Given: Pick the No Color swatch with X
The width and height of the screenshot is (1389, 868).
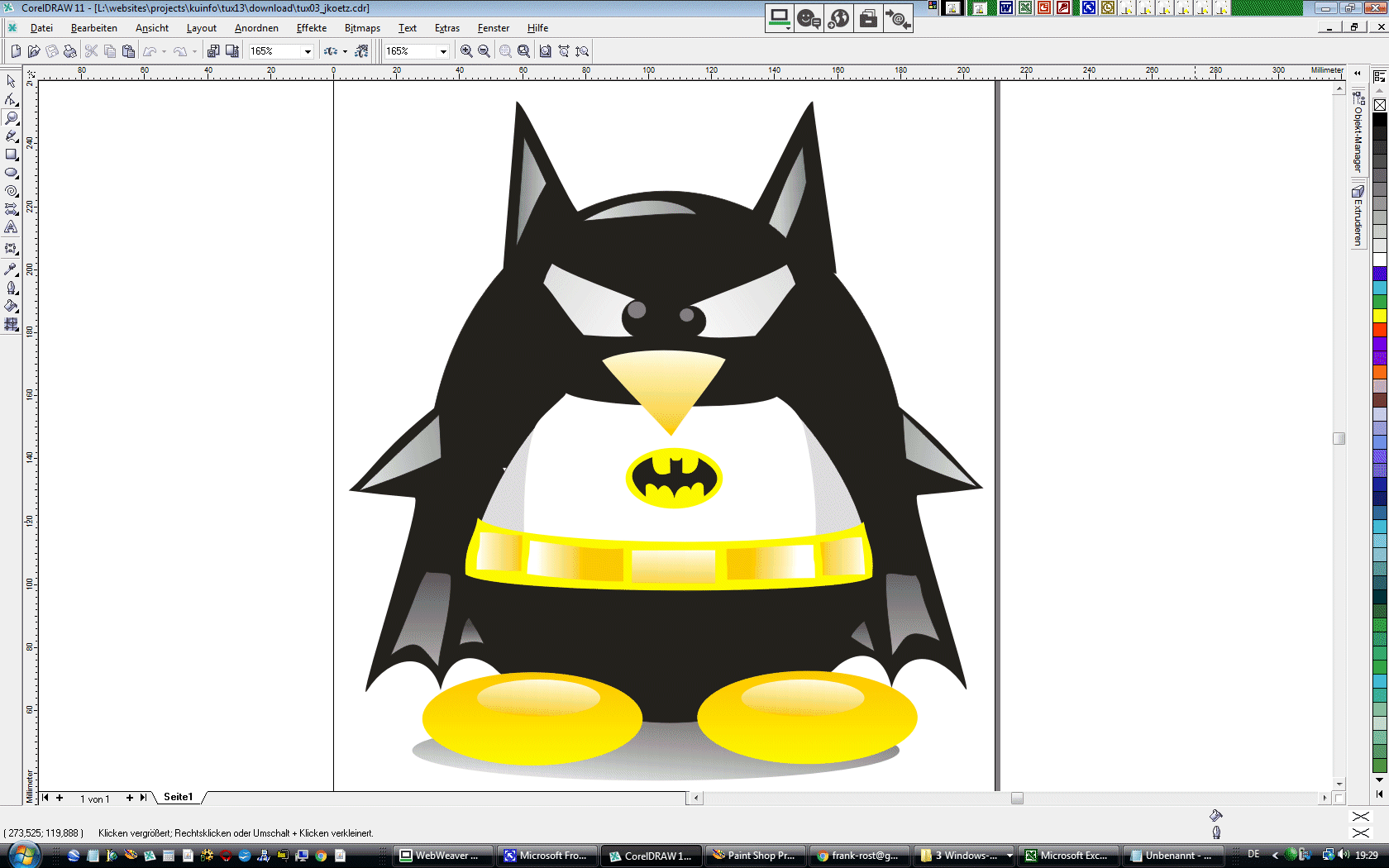Looking at the screenshot, I should pos(1380,105).
